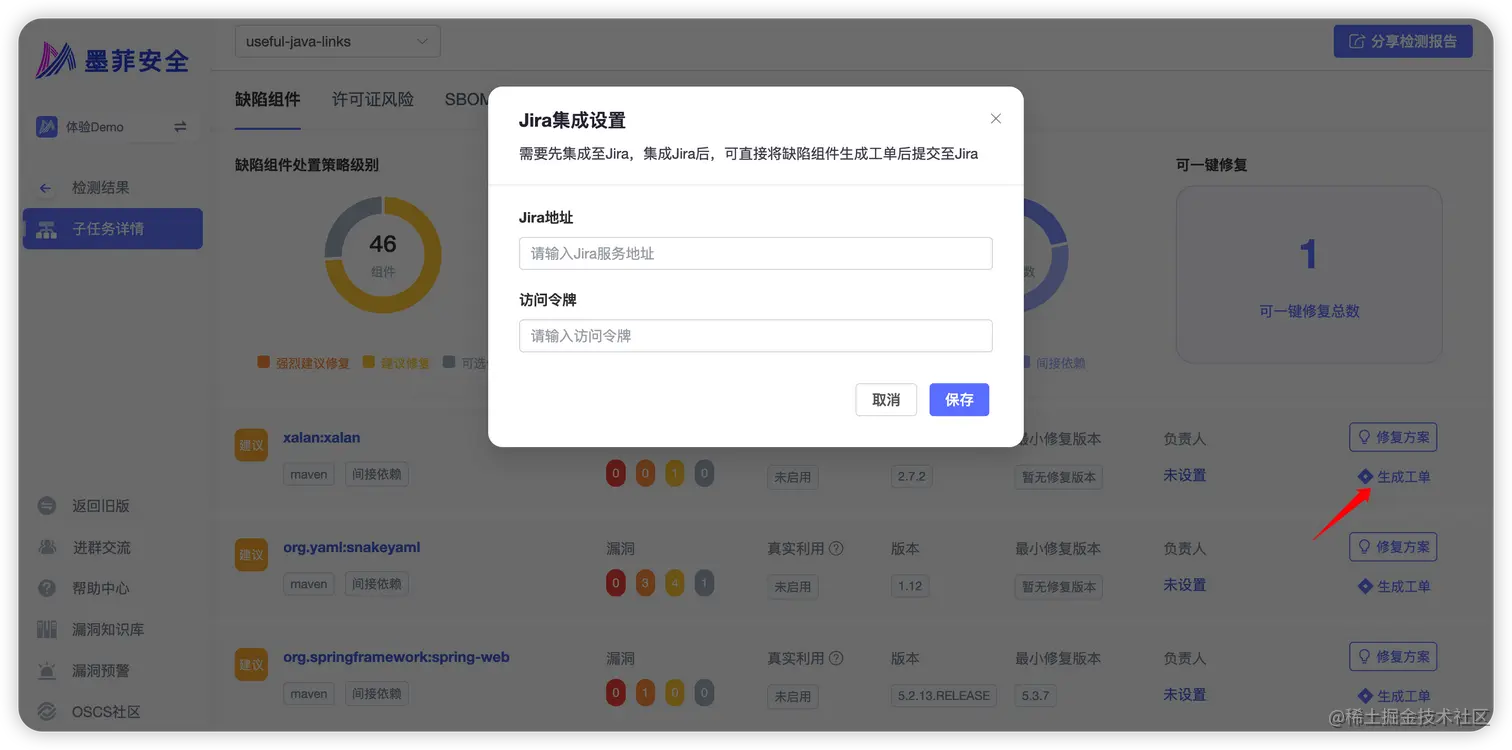Viewport: 1512px width, 750px height.
Task: Close the Jira集成设置 dialog with X
Action: point(995,118)
